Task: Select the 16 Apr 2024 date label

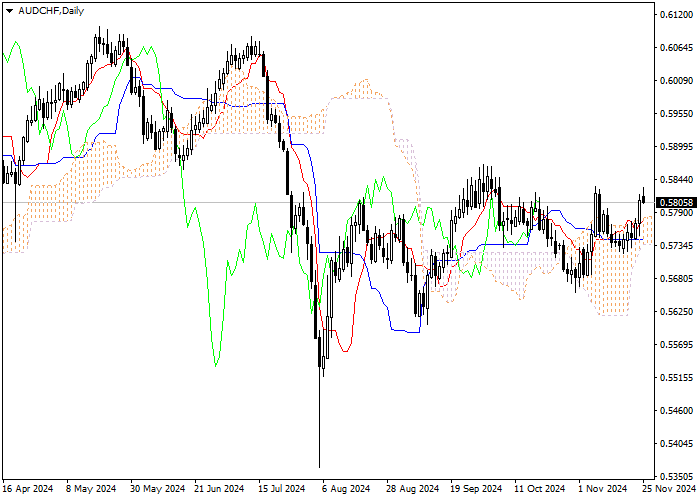Action: point(28,489)
